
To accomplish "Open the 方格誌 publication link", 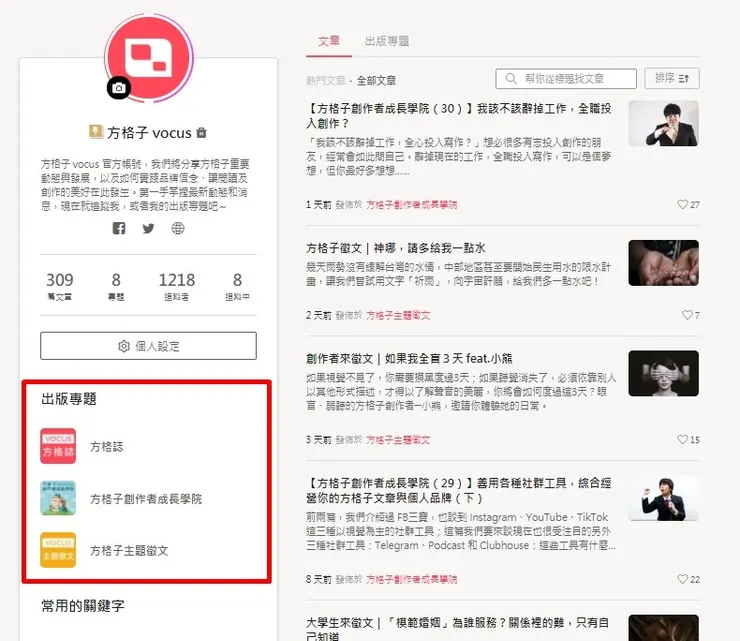I will point(107,447).
